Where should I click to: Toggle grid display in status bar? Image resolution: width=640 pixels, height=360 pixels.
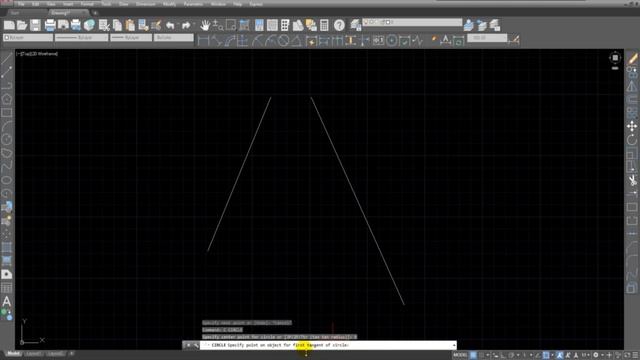click(473, 355)
